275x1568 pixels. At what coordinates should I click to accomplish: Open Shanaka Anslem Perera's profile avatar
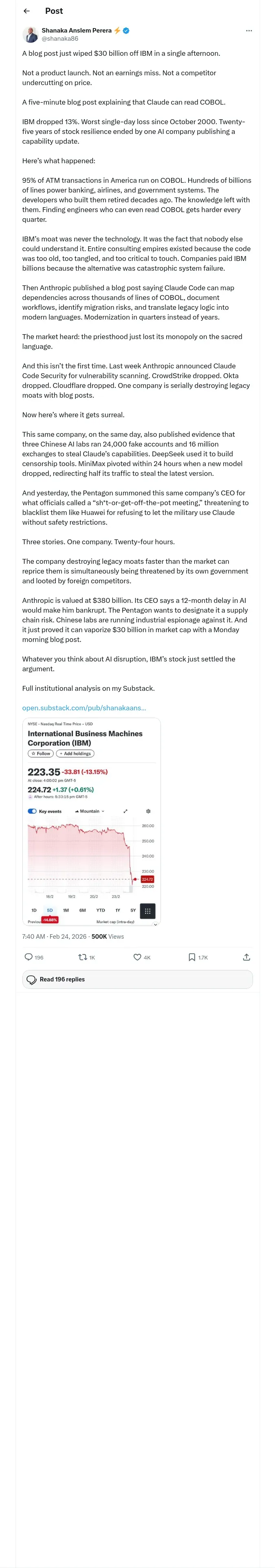pyautogui.click(x=31, y=34)
